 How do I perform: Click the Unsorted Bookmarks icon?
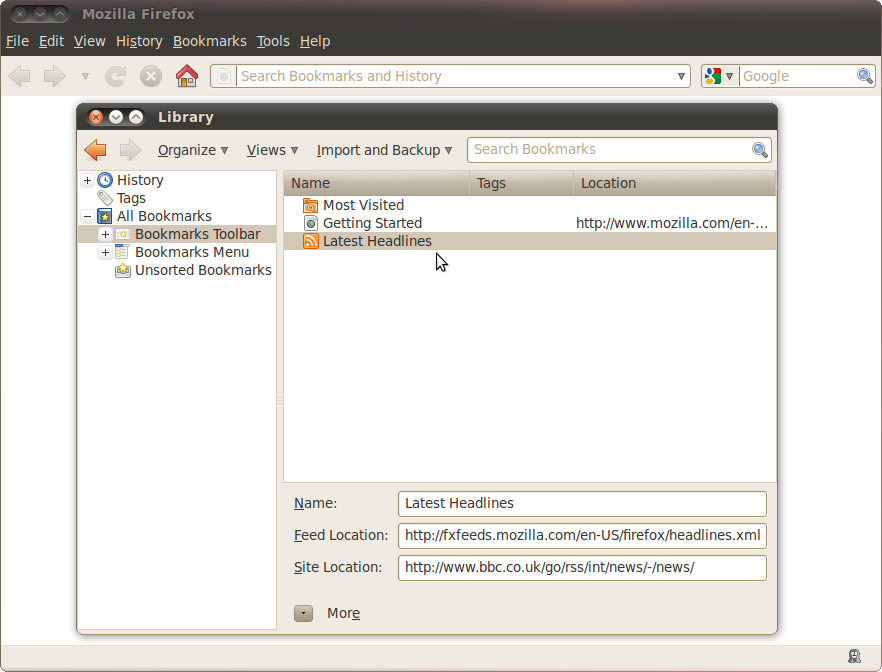[x=123, y=270]
